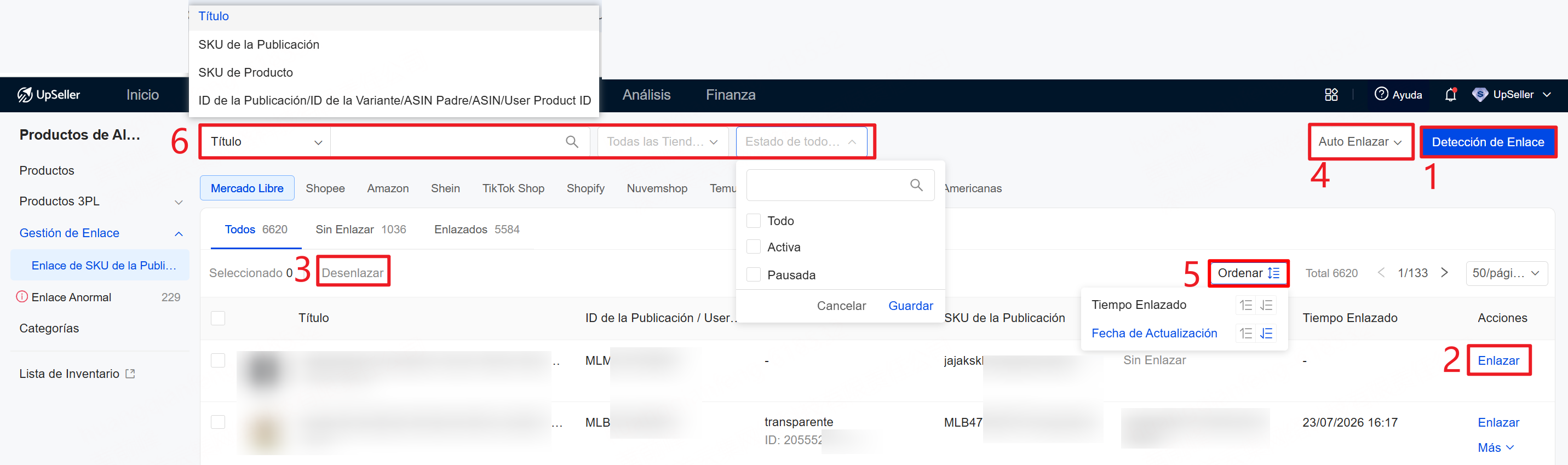Switch to the TikTok Shop marketplace tab

[513, 188]
